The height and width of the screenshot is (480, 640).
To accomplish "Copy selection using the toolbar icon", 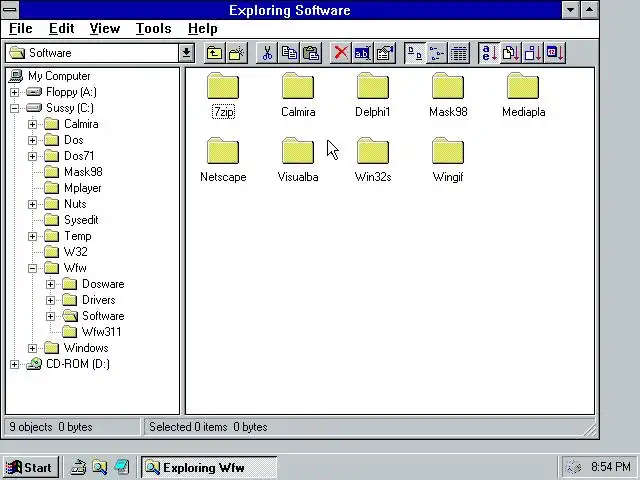I will [289, 53].
